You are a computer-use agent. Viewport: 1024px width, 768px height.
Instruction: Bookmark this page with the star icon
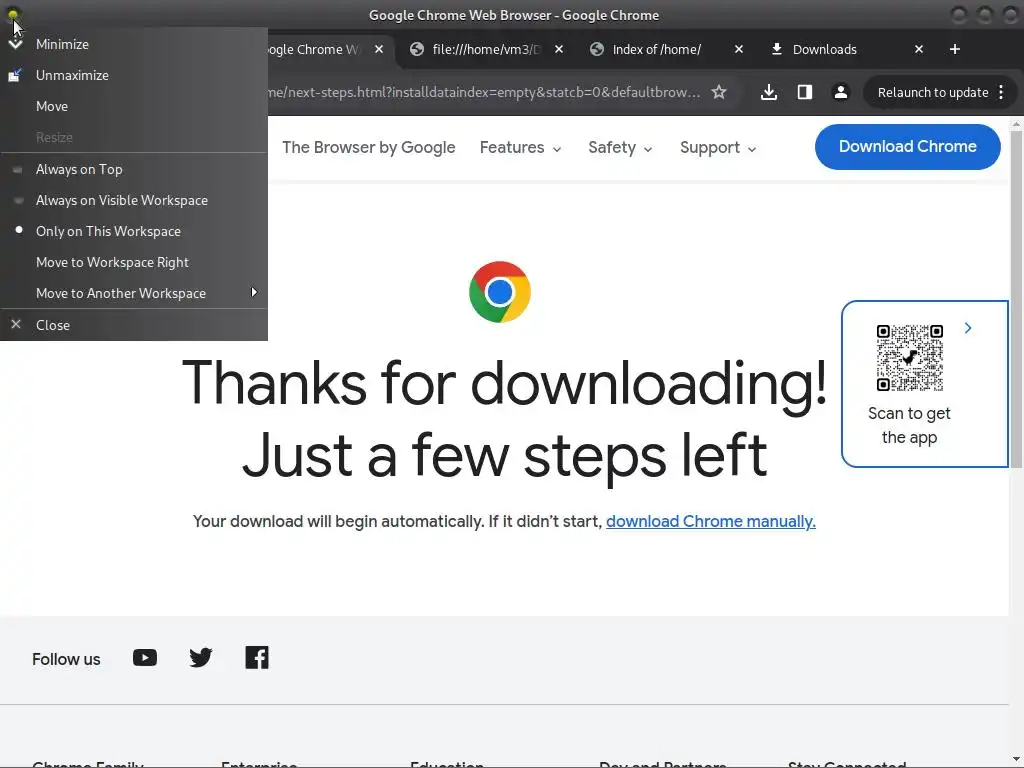pos(719,93)
